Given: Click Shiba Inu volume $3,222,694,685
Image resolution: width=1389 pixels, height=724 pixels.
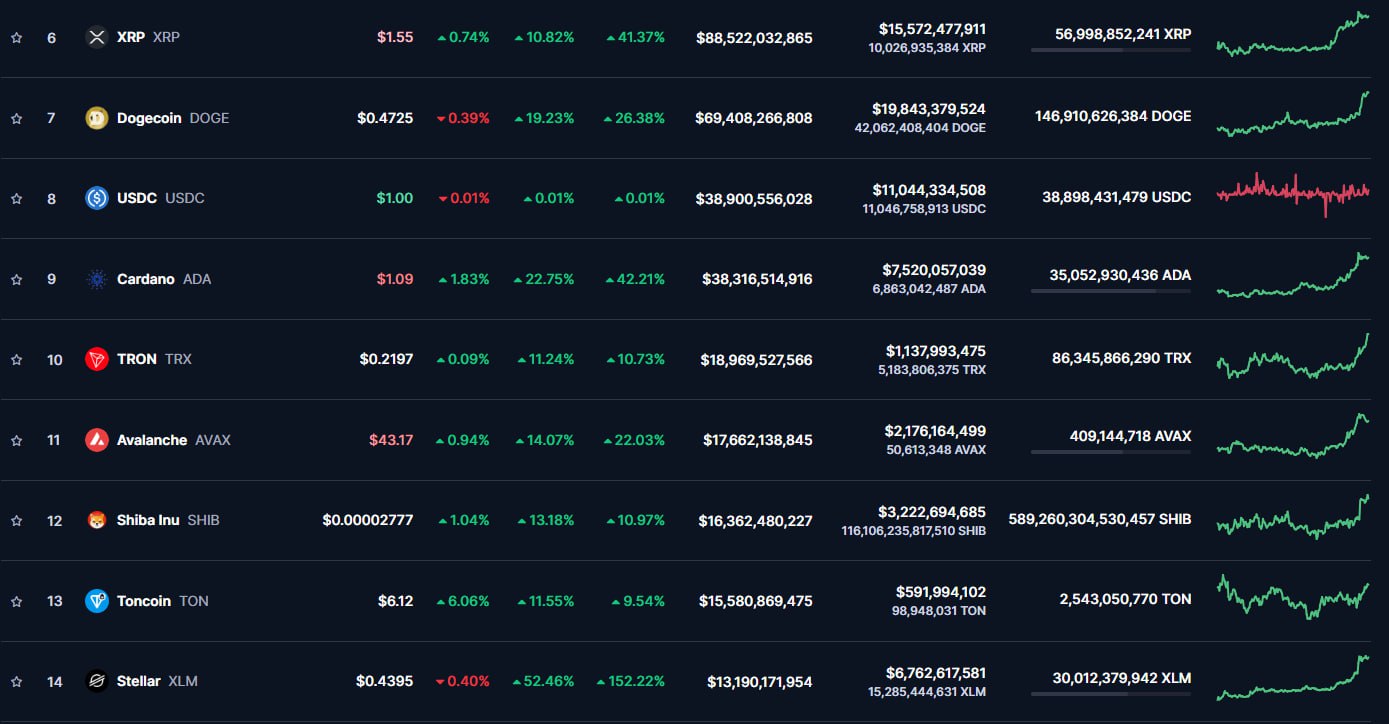Looking at the screenshot, I should [933, 512].
